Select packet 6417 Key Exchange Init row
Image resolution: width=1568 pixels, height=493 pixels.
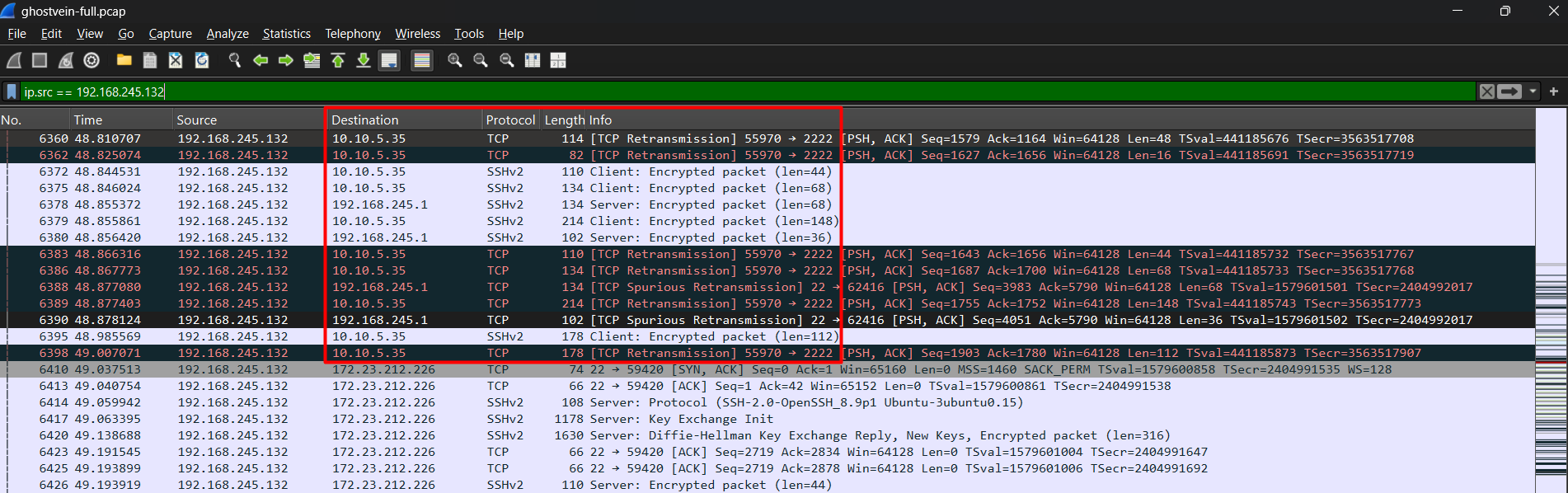click(768, 419)
